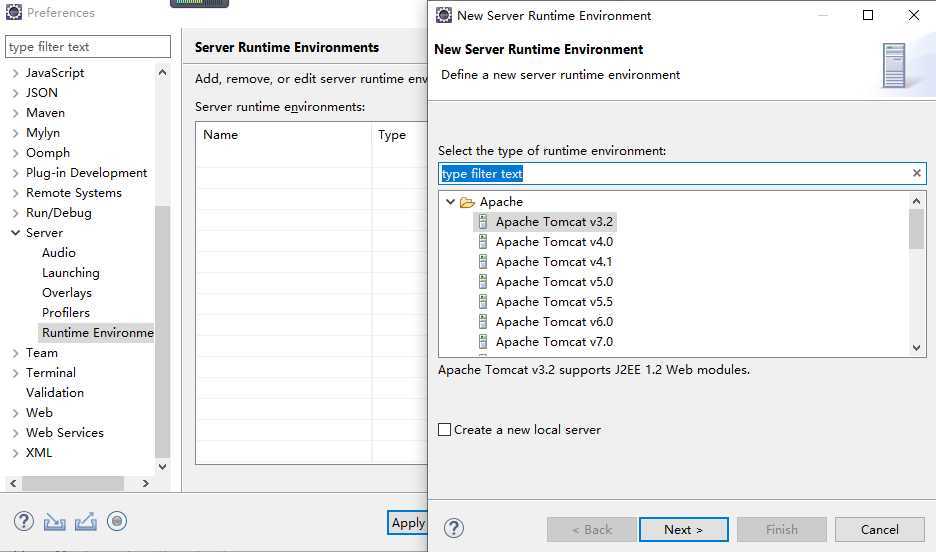Expand the XML preferences node
Image resolution: width=936 pixels, height=552 pixels.
[x=16, y=453]
